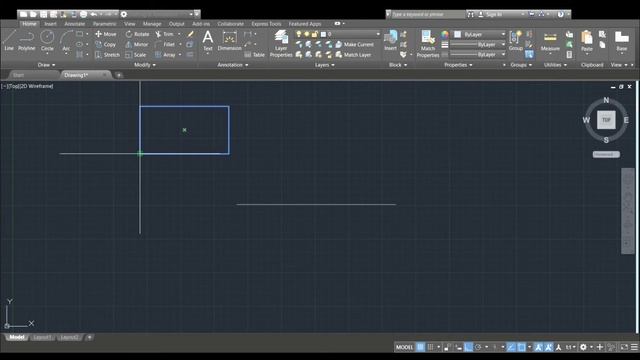
Task: Click Make Current layer button
Action: pyautogui.click(x=355, y=44)
